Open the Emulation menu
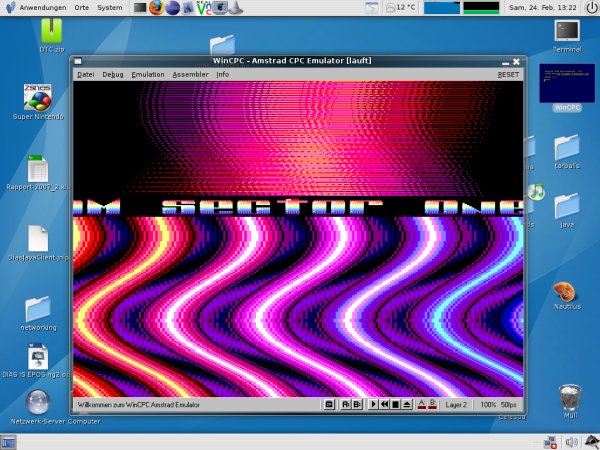Screen dimensions: 600x450 pos(148,75)
